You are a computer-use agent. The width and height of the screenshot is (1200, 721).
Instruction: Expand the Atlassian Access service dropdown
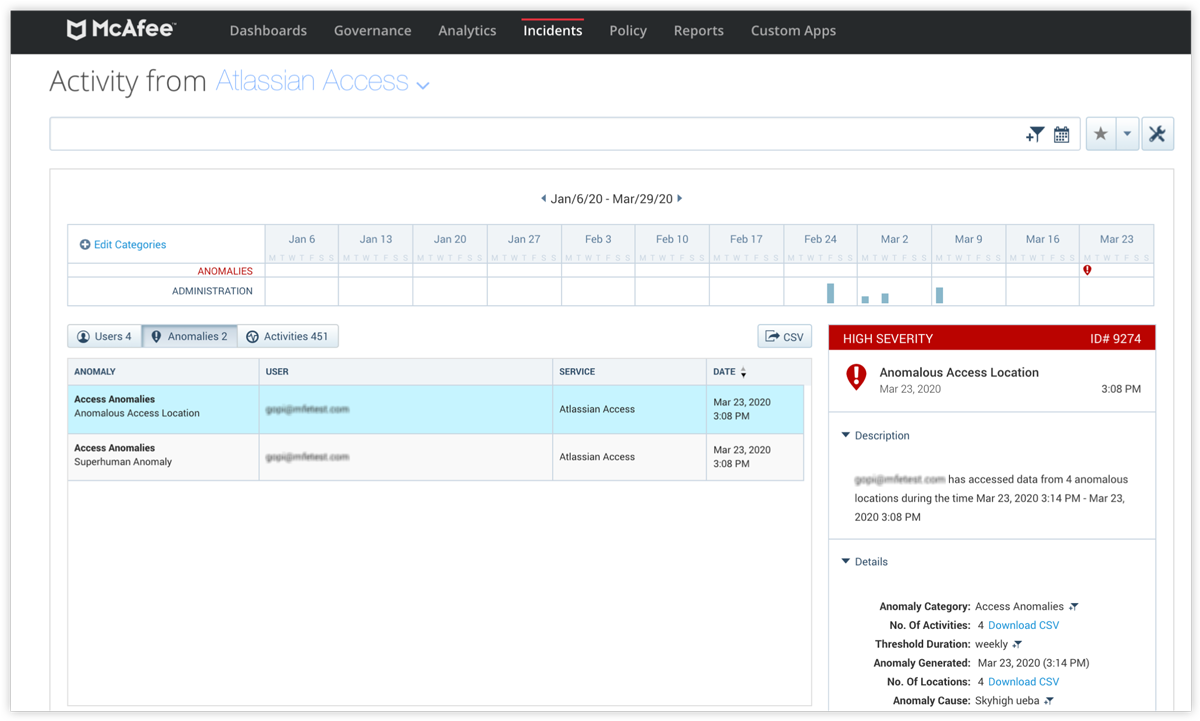tap(422, 85)
